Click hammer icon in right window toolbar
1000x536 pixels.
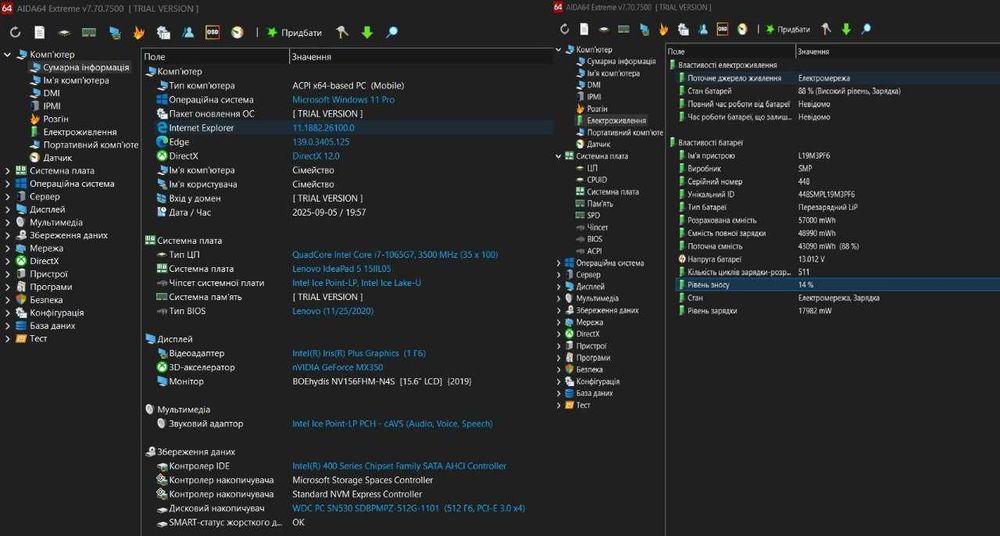click(x=827, y=29)
